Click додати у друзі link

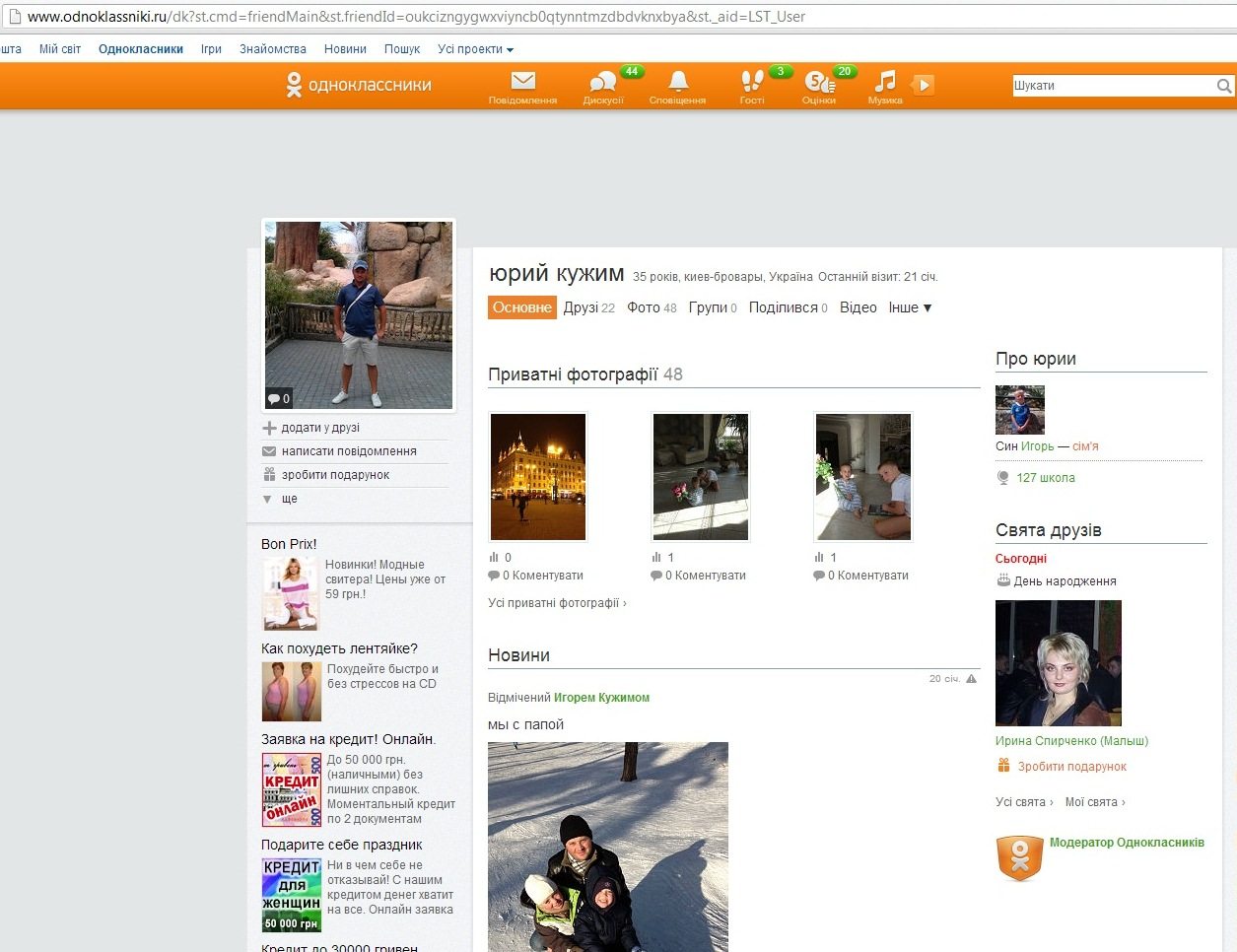(320, 428)
